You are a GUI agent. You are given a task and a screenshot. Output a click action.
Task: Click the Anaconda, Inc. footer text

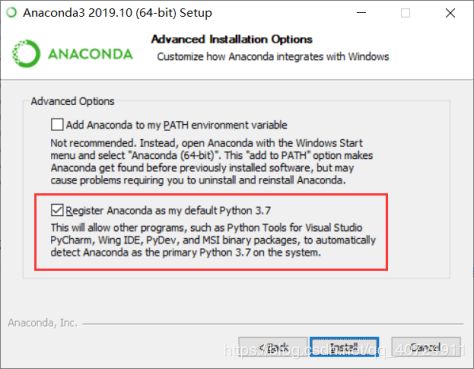42,323
